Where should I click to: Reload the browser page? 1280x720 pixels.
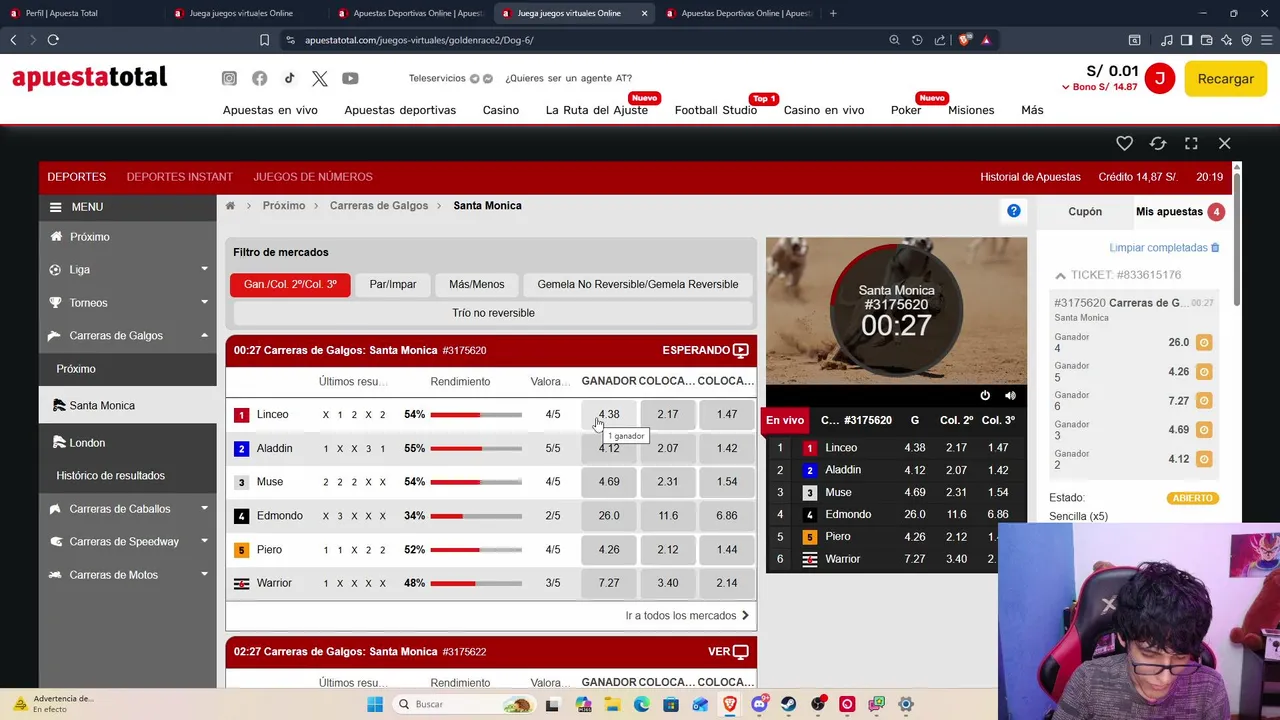click(x=53, y=40)
